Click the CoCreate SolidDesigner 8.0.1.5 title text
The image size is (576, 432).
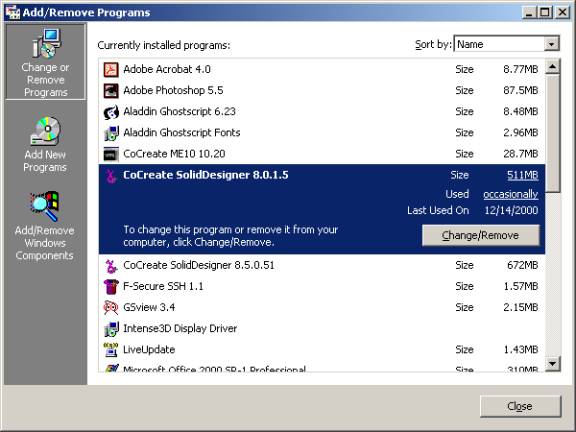click(206, 175)
